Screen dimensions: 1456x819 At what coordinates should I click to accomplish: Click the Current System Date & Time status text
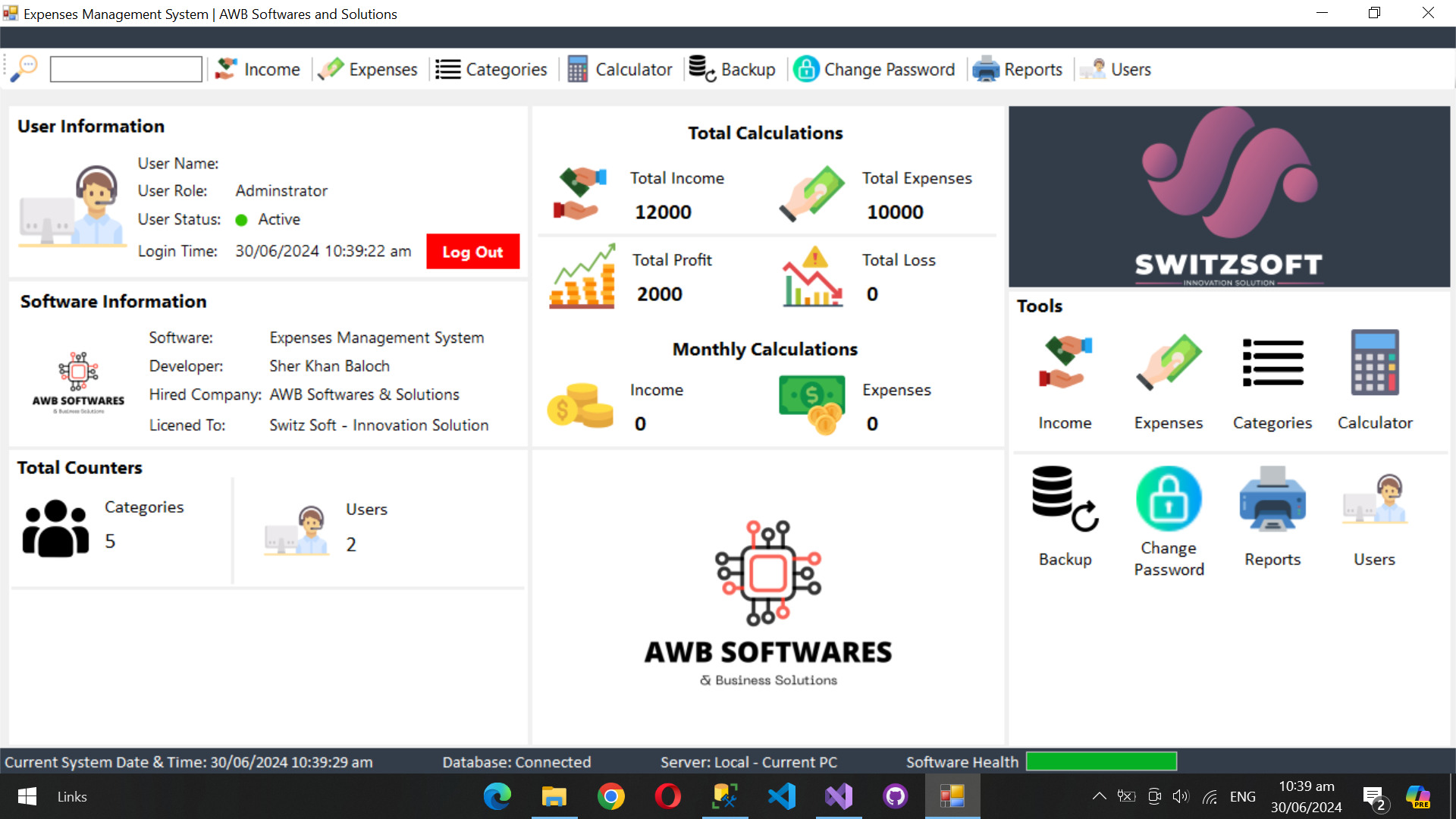pos(189,762)
